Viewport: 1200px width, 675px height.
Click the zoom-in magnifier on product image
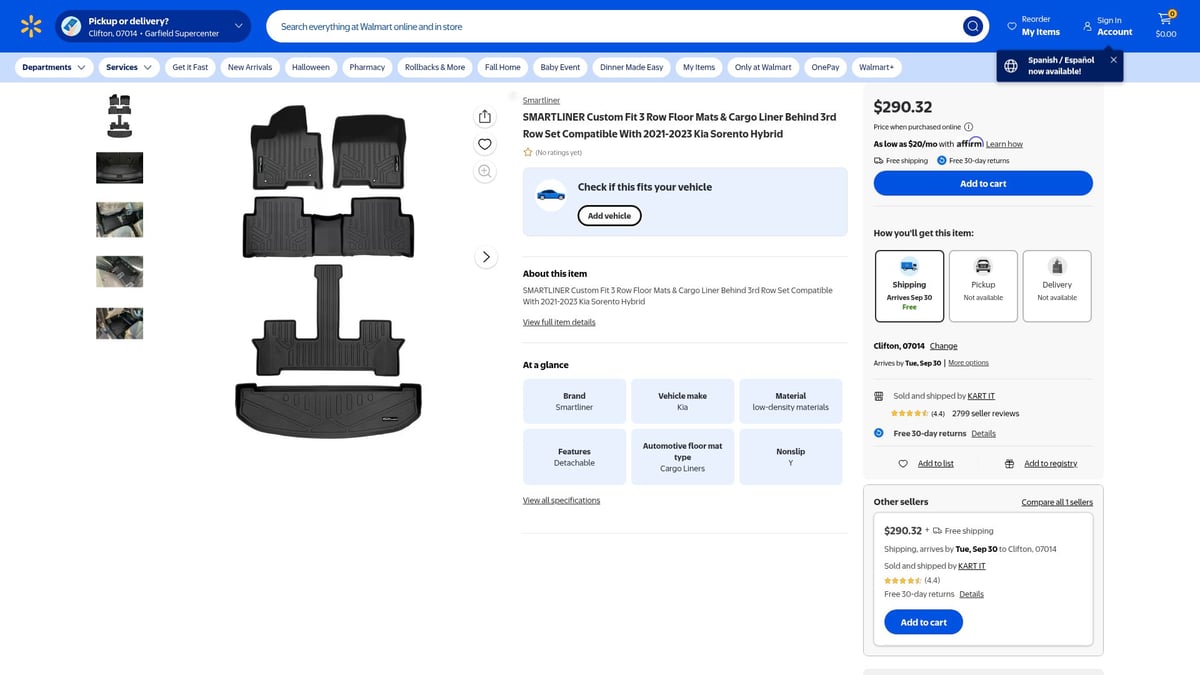coord(485,171)
